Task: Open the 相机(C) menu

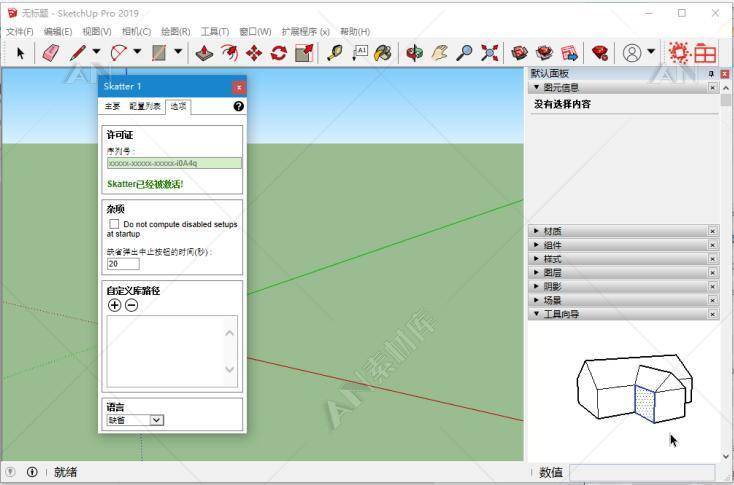Action: 136,31
